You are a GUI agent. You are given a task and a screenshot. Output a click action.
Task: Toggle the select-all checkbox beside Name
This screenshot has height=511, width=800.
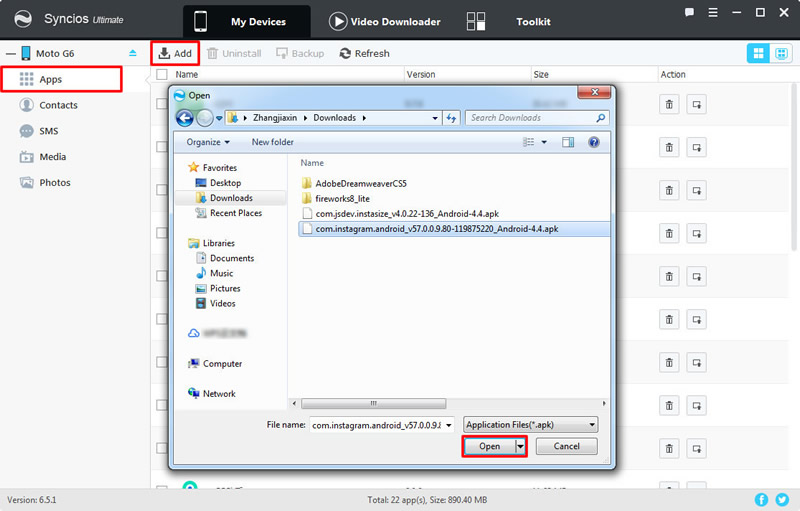pos(162,74)
